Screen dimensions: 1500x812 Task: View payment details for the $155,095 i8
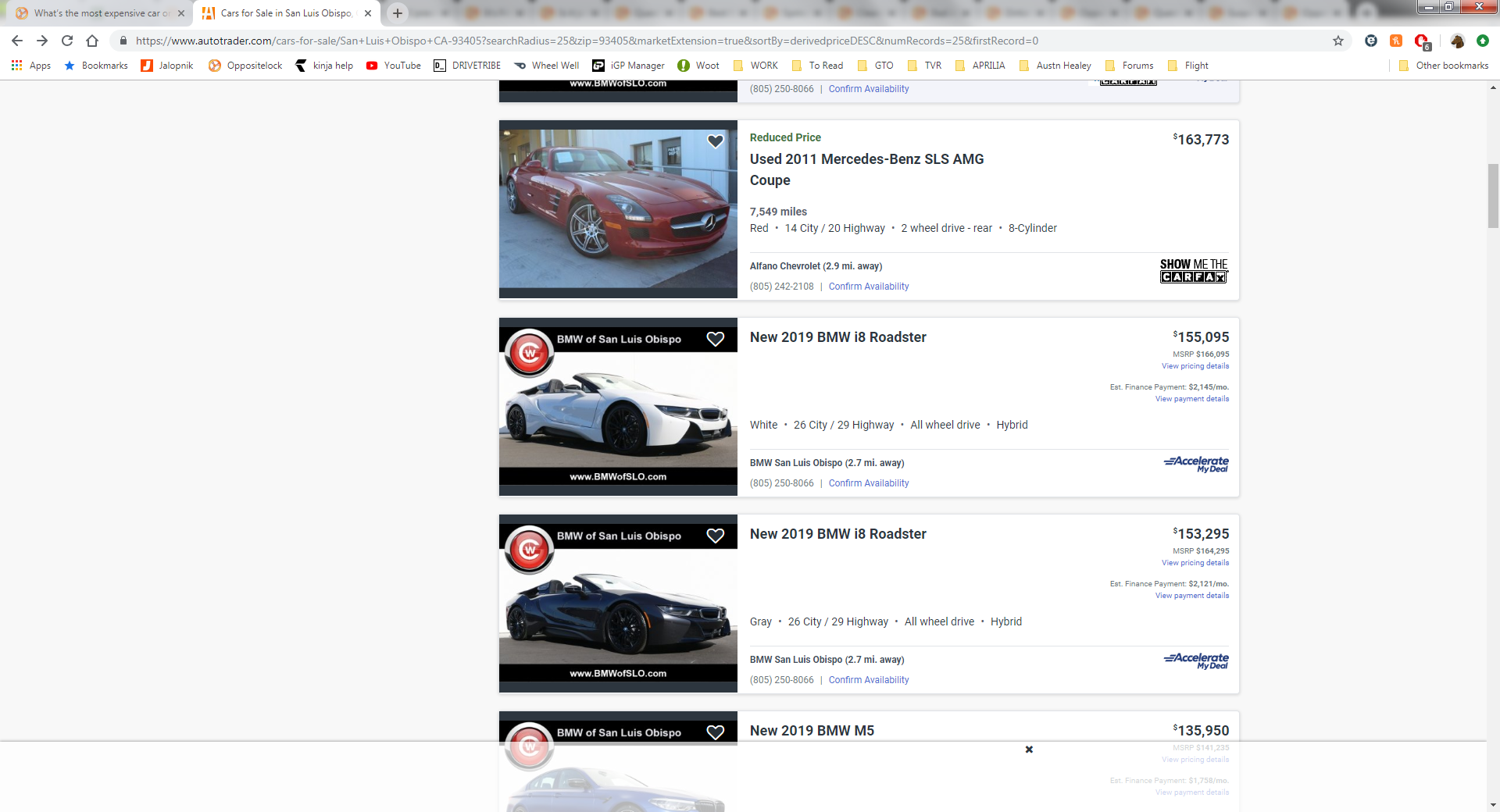click(1192, 399)
